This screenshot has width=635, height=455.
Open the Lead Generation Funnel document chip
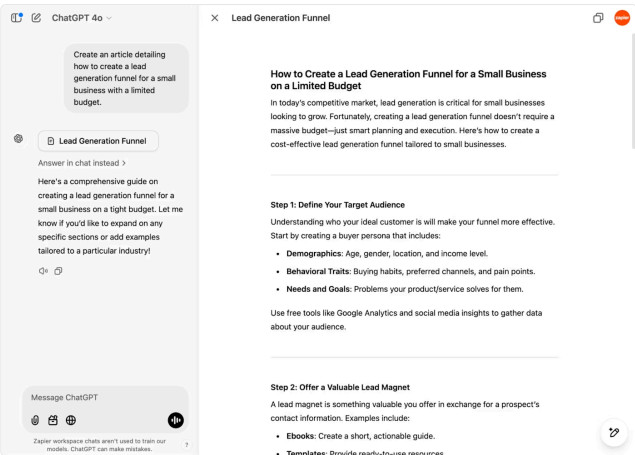coord(98,141)
